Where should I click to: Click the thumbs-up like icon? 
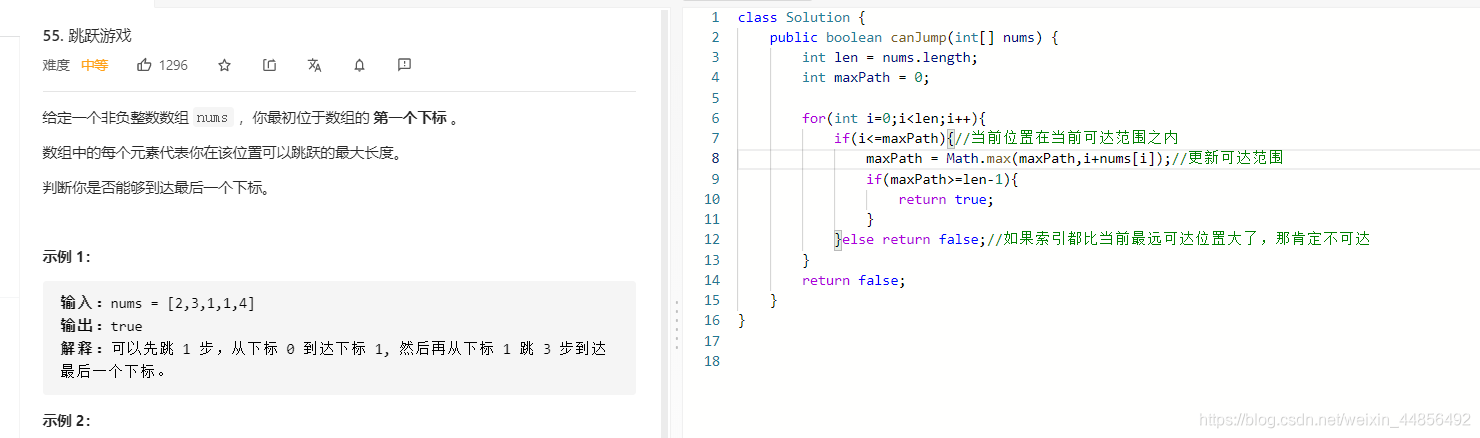(144, 65)
